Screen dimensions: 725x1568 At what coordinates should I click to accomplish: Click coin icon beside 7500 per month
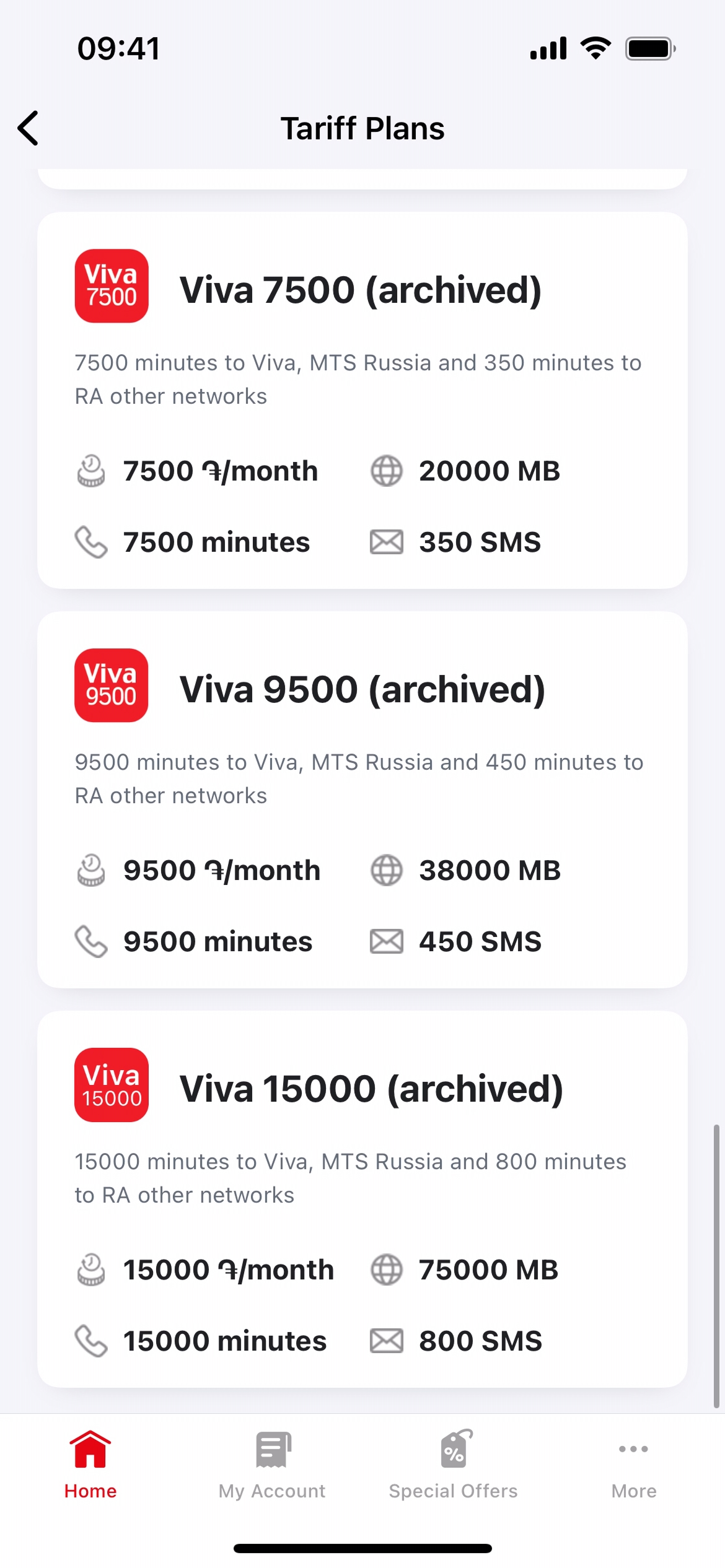click(91, 471)
